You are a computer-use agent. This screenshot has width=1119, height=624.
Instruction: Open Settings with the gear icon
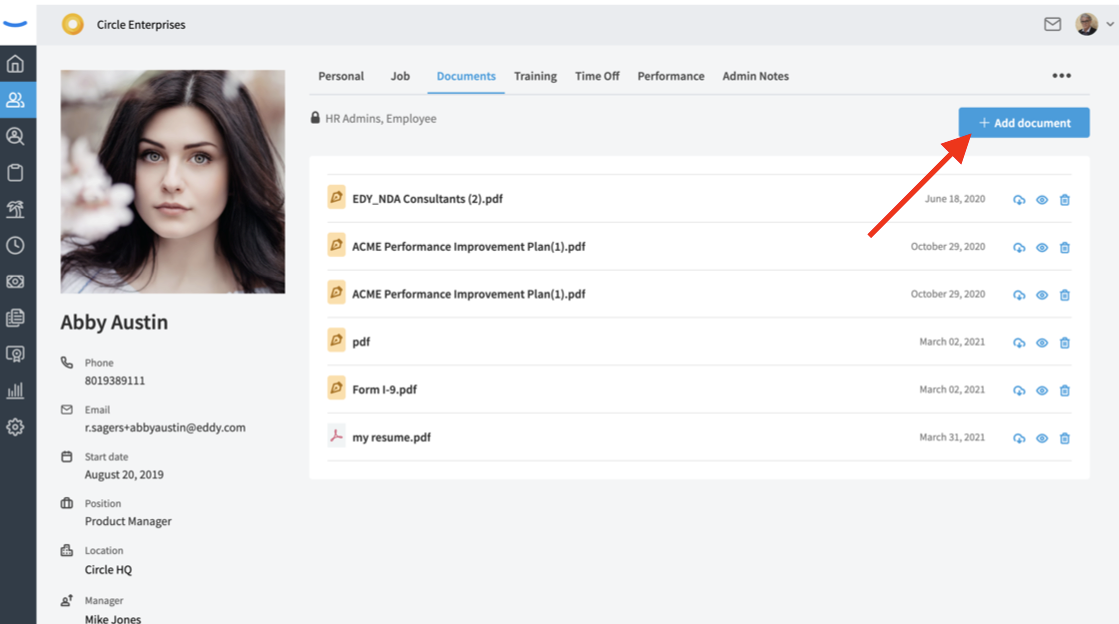click(x=17, y=426)
